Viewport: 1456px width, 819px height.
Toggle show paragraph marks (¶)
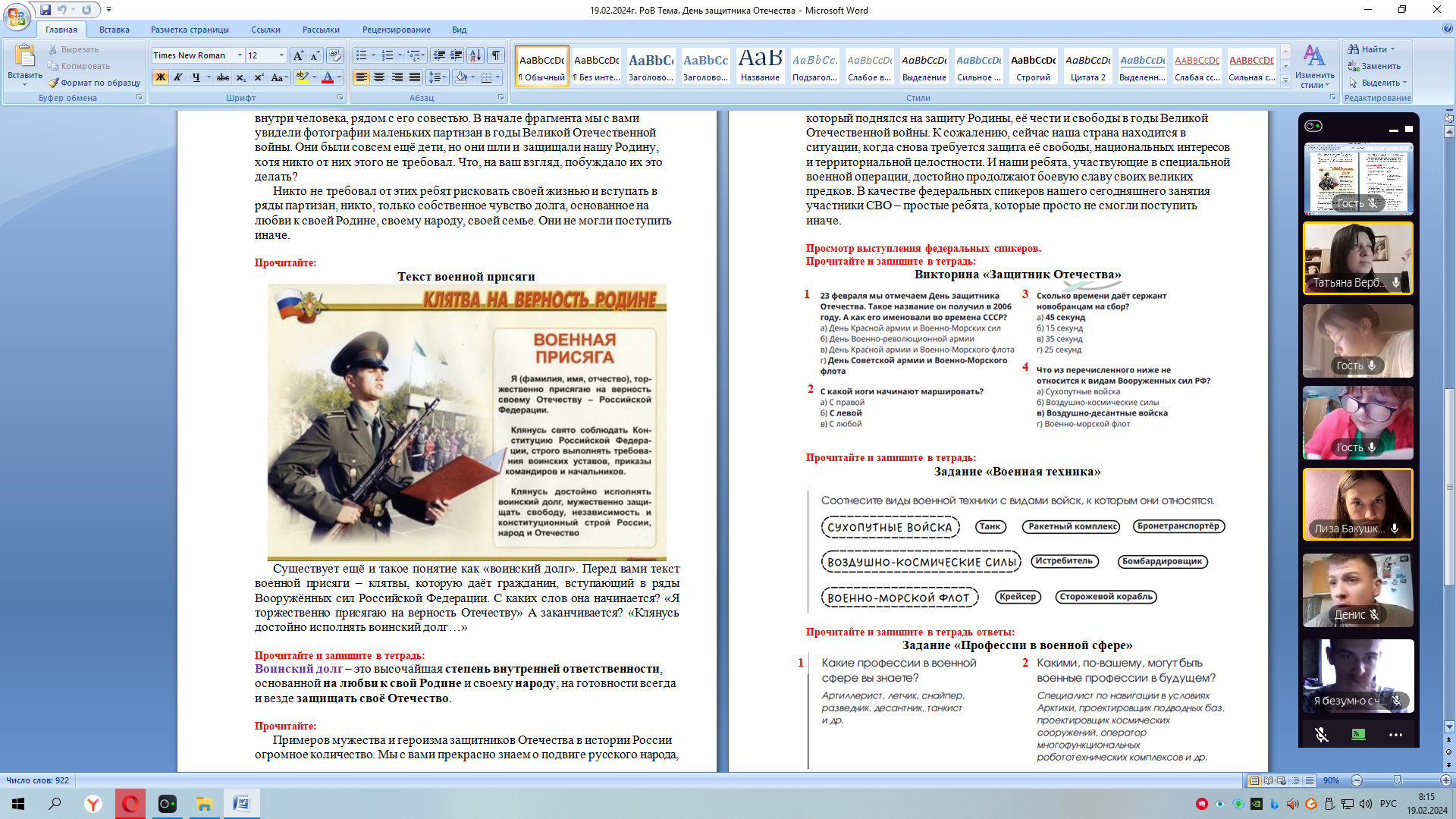pos(496,55)
